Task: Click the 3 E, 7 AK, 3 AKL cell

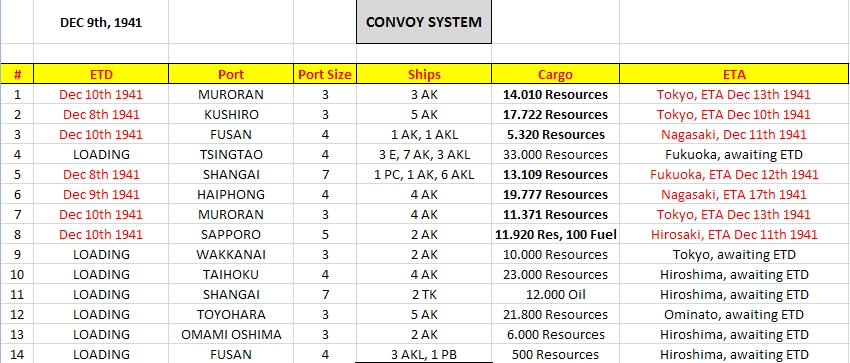Action: coord(423,154)
